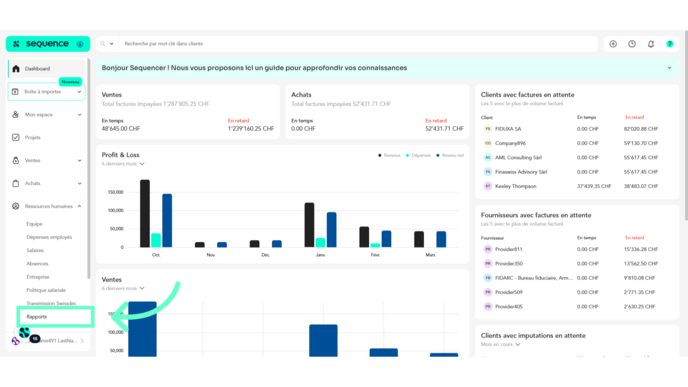
Task: Click the green help question icon
Action: [x=670, y=44]
